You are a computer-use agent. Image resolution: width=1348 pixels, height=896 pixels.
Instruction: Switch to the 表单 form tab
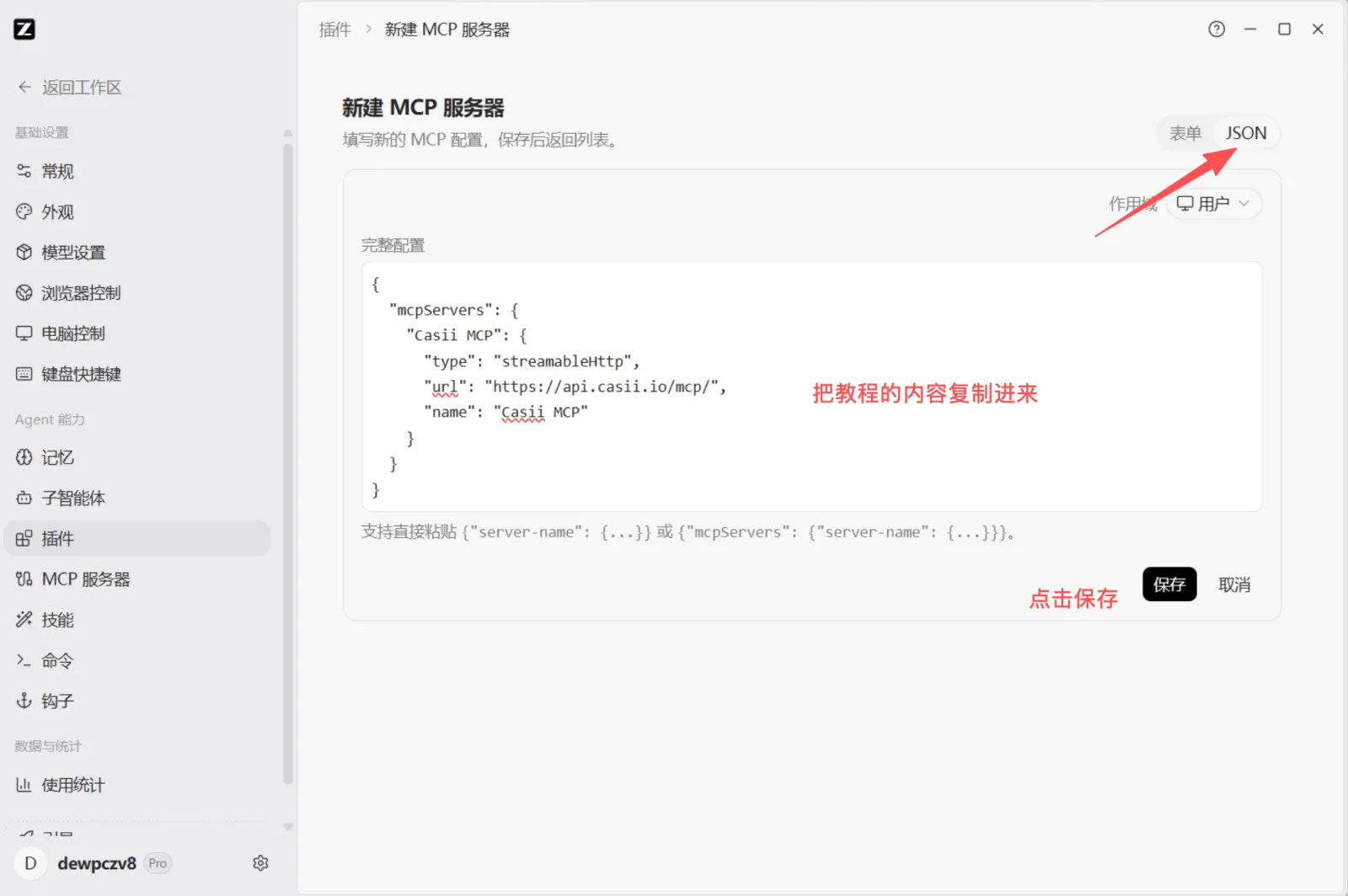(1185, 133)
